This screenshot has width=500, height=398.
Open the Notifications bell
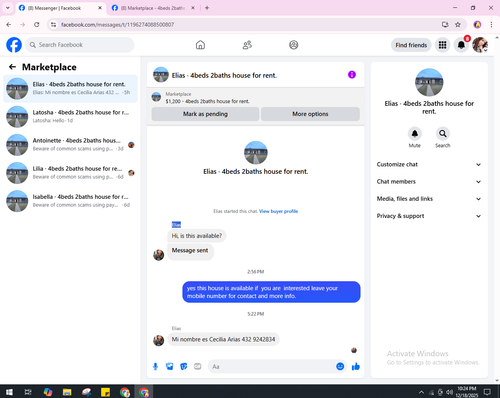(461, 45)
